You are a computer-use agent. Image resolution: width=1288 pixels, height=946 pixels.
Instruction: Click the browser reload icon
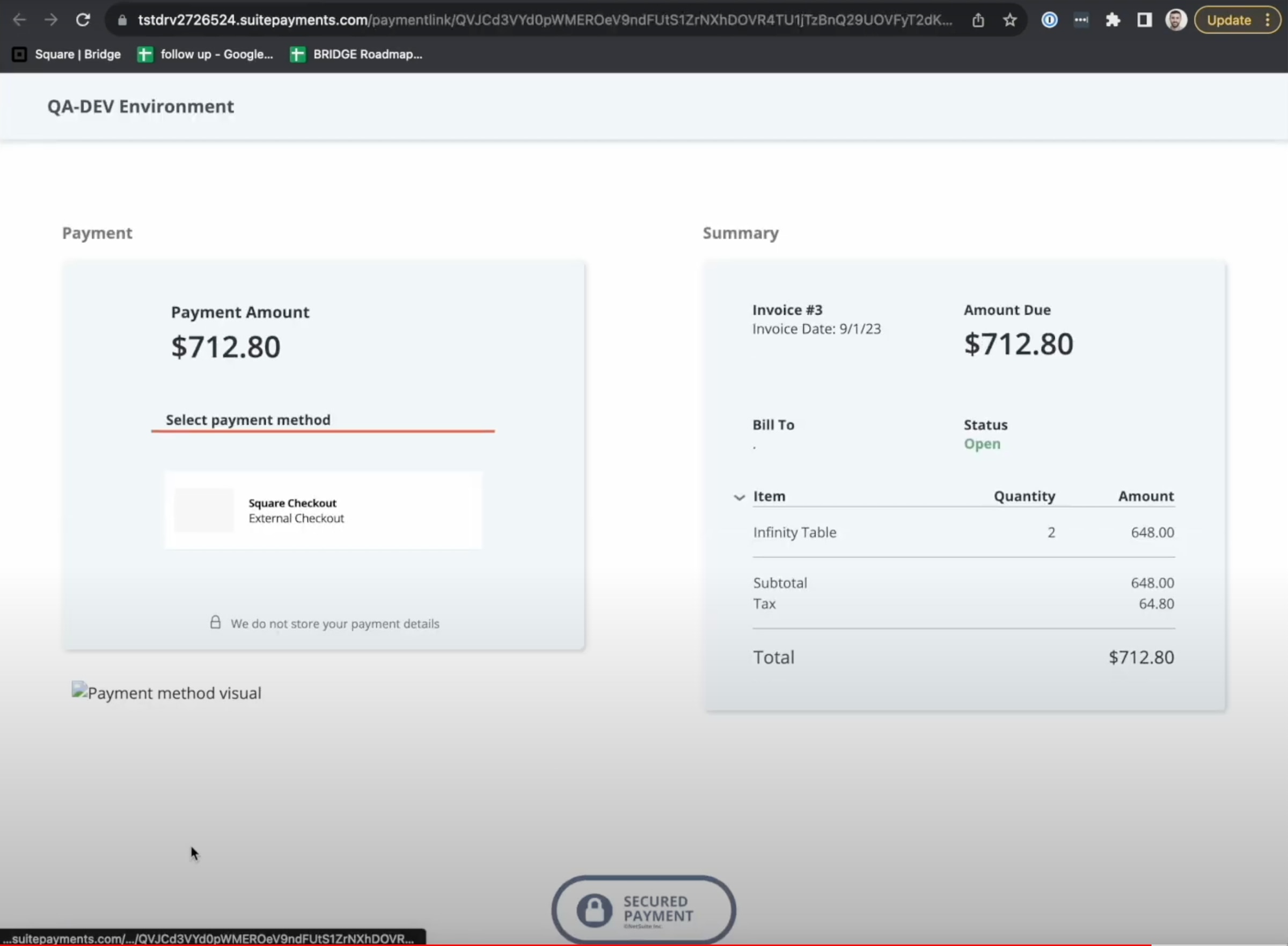click(83, 20)
